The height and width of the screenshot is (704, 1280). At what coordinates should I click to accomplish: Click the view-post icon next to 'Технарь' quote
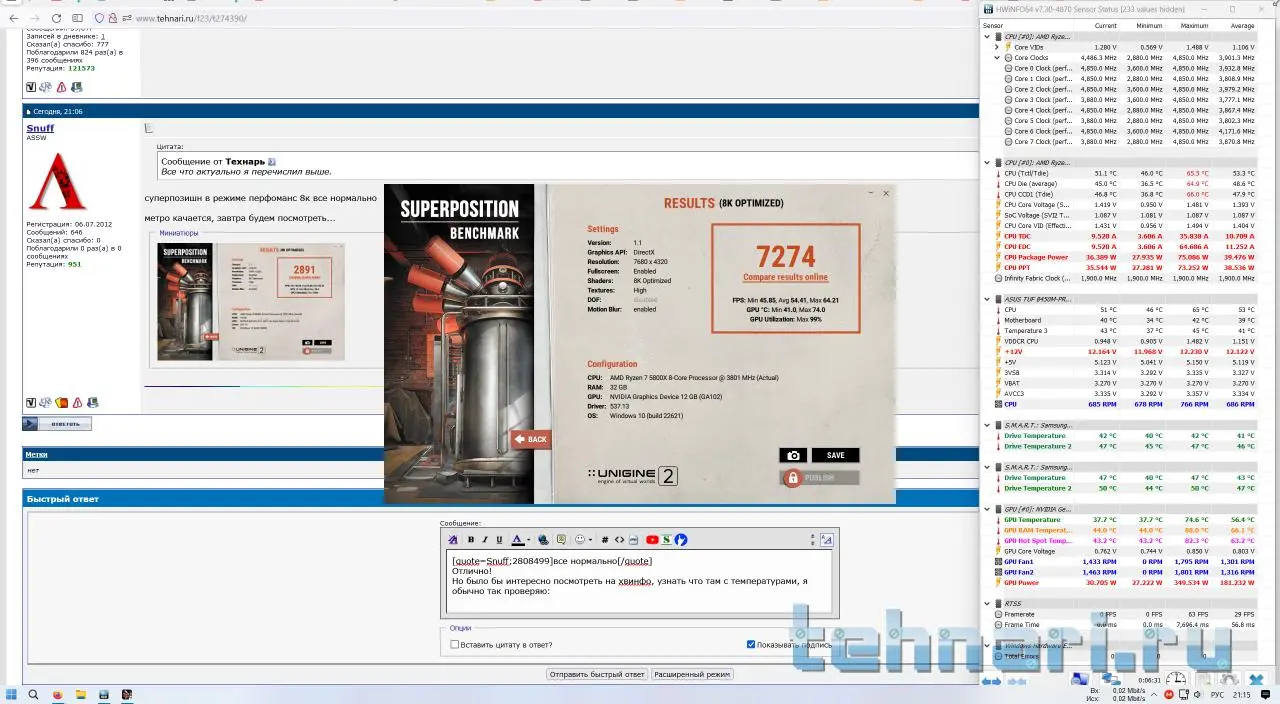tap(272, 161)
